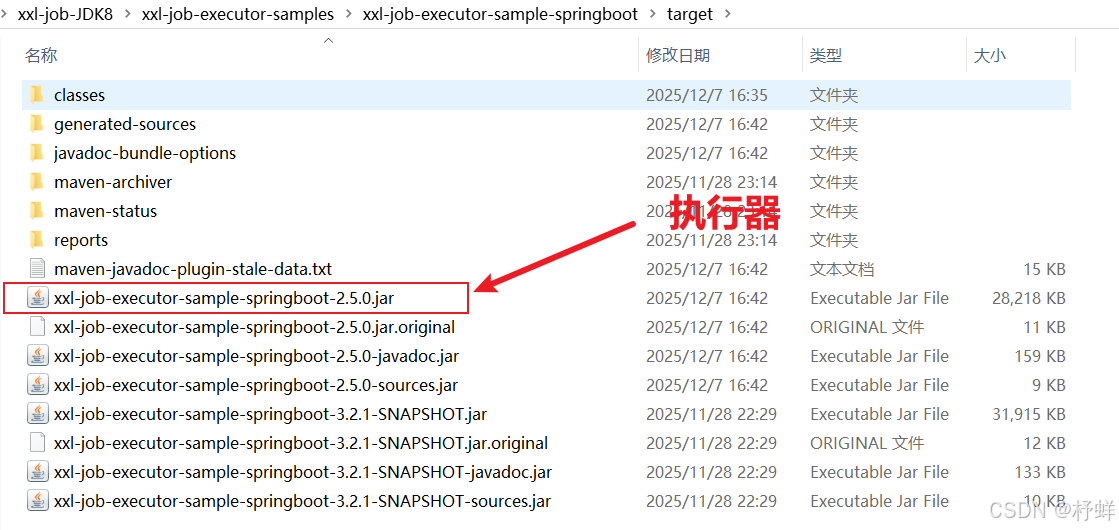
Task: Click the file icon of 3.2.1-SNAPSHOT.jar.original
Action: pos(37,443)
